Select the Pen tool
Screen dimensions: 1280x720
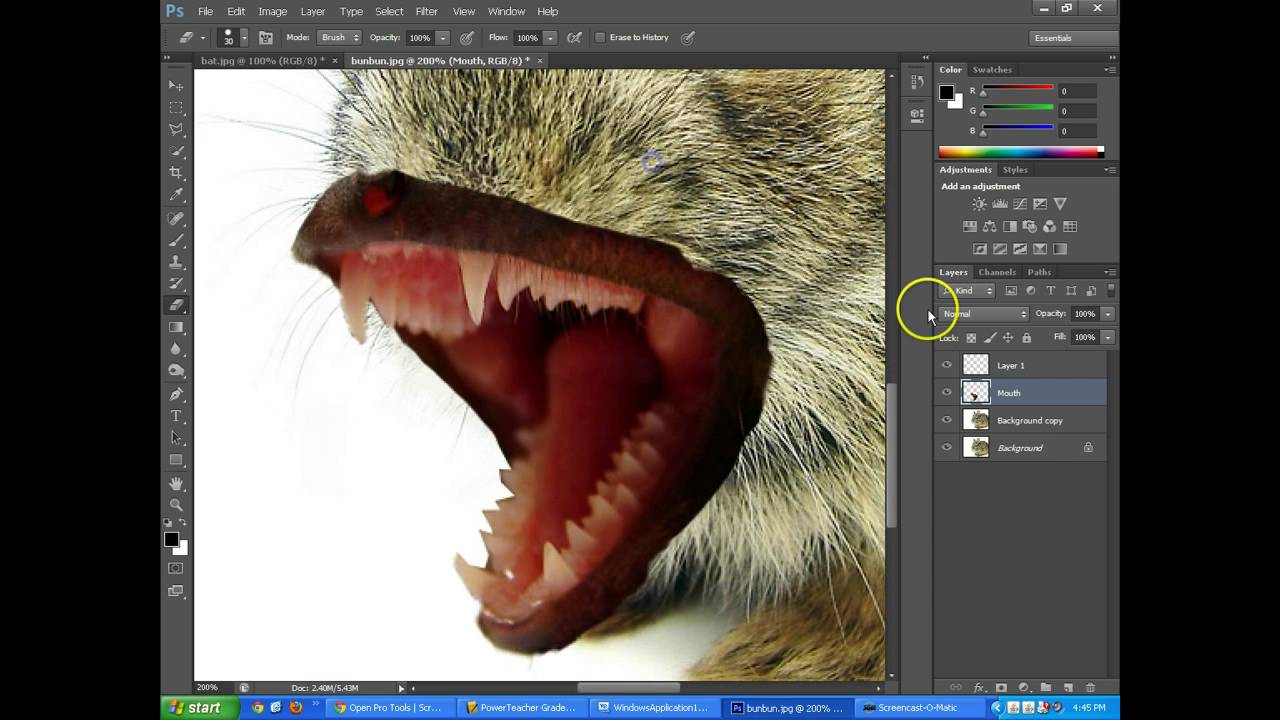[176, 394]
